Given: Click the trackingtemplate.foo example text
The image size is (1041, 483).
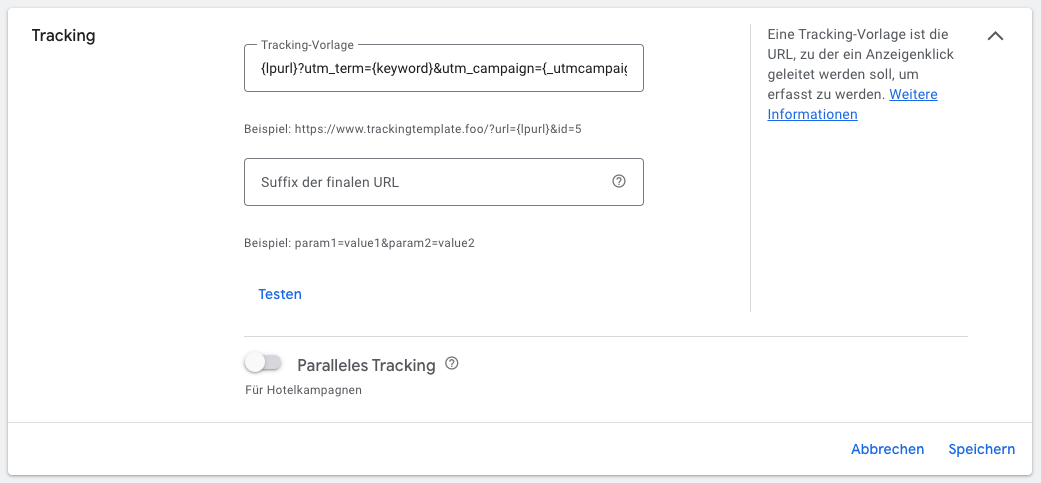Looking at the screenshot, I should (x=413, y=129).
